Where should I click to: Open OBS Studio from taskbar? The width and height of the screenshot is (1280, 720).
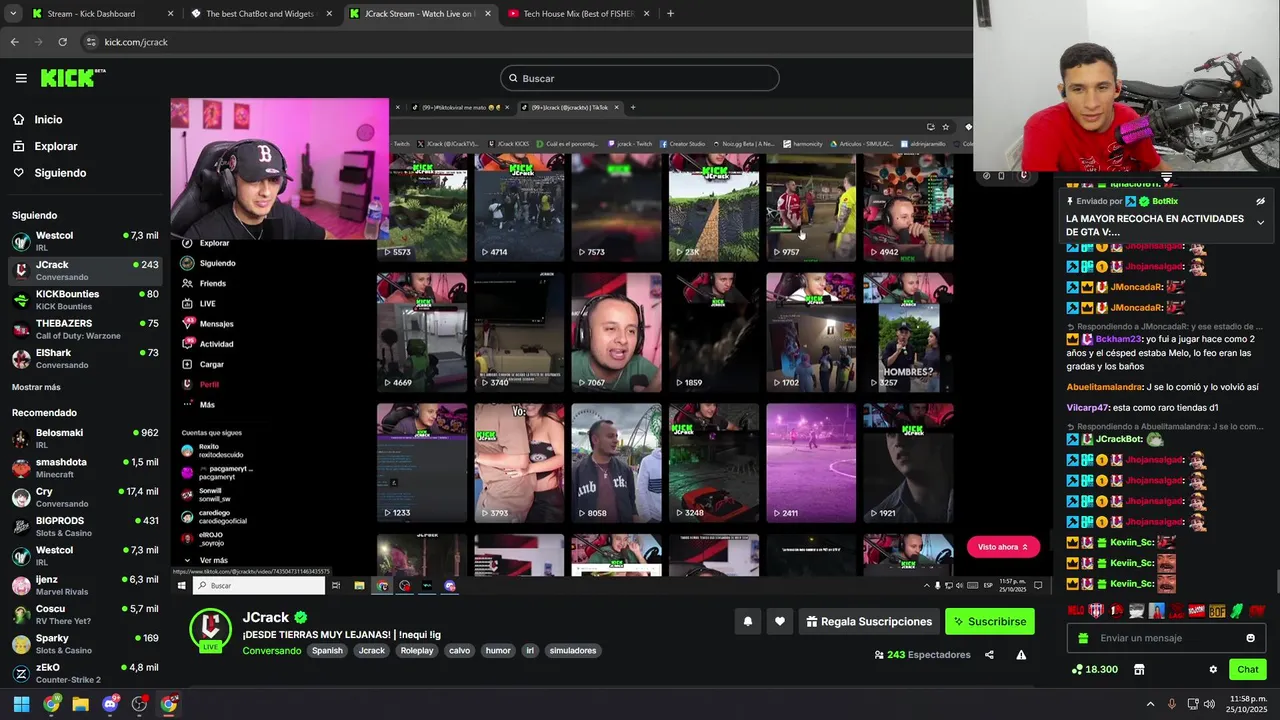(139, 704)
